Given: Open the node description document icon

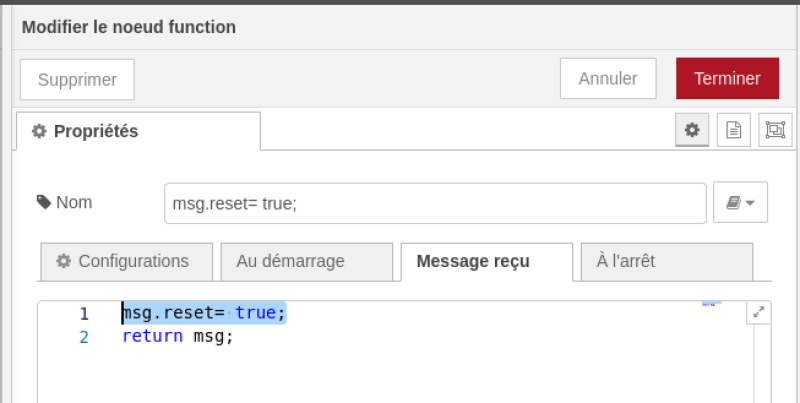Looking at the screenshot, I should pos(733,130).
